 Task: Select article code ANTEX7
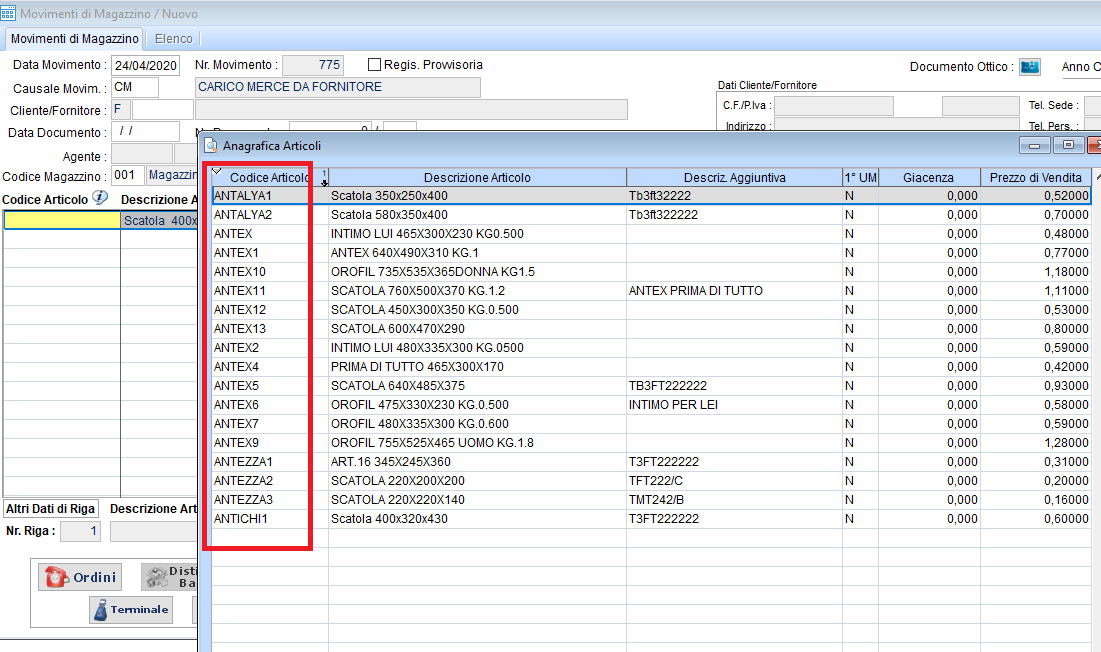(x=236, y=423)
